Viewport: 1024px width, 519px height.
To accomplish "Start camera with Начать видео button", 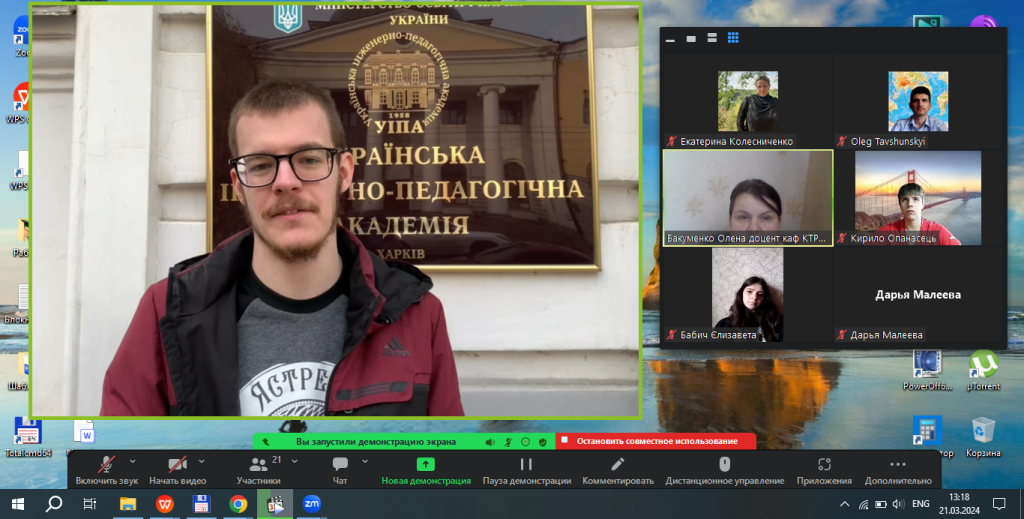I will [177, 471].
